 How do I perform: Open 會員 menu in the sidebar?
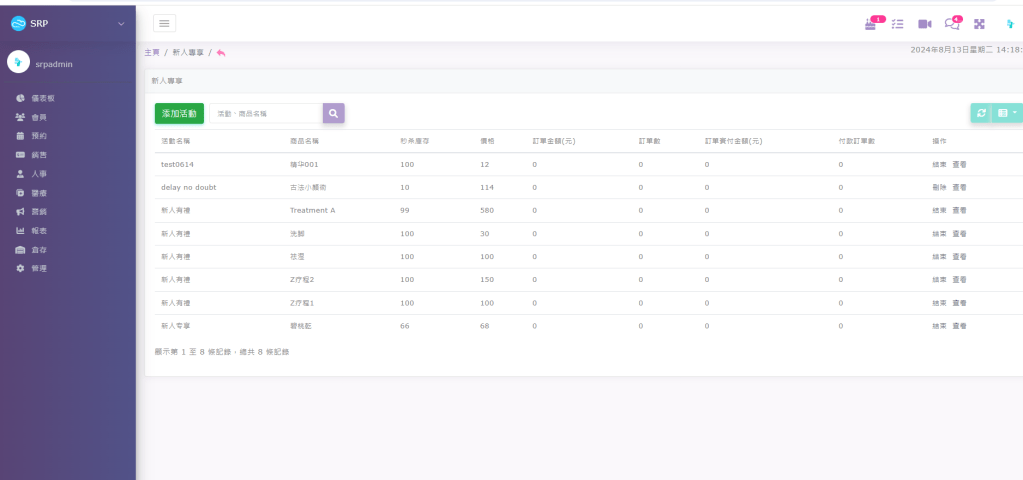point(39,117)
